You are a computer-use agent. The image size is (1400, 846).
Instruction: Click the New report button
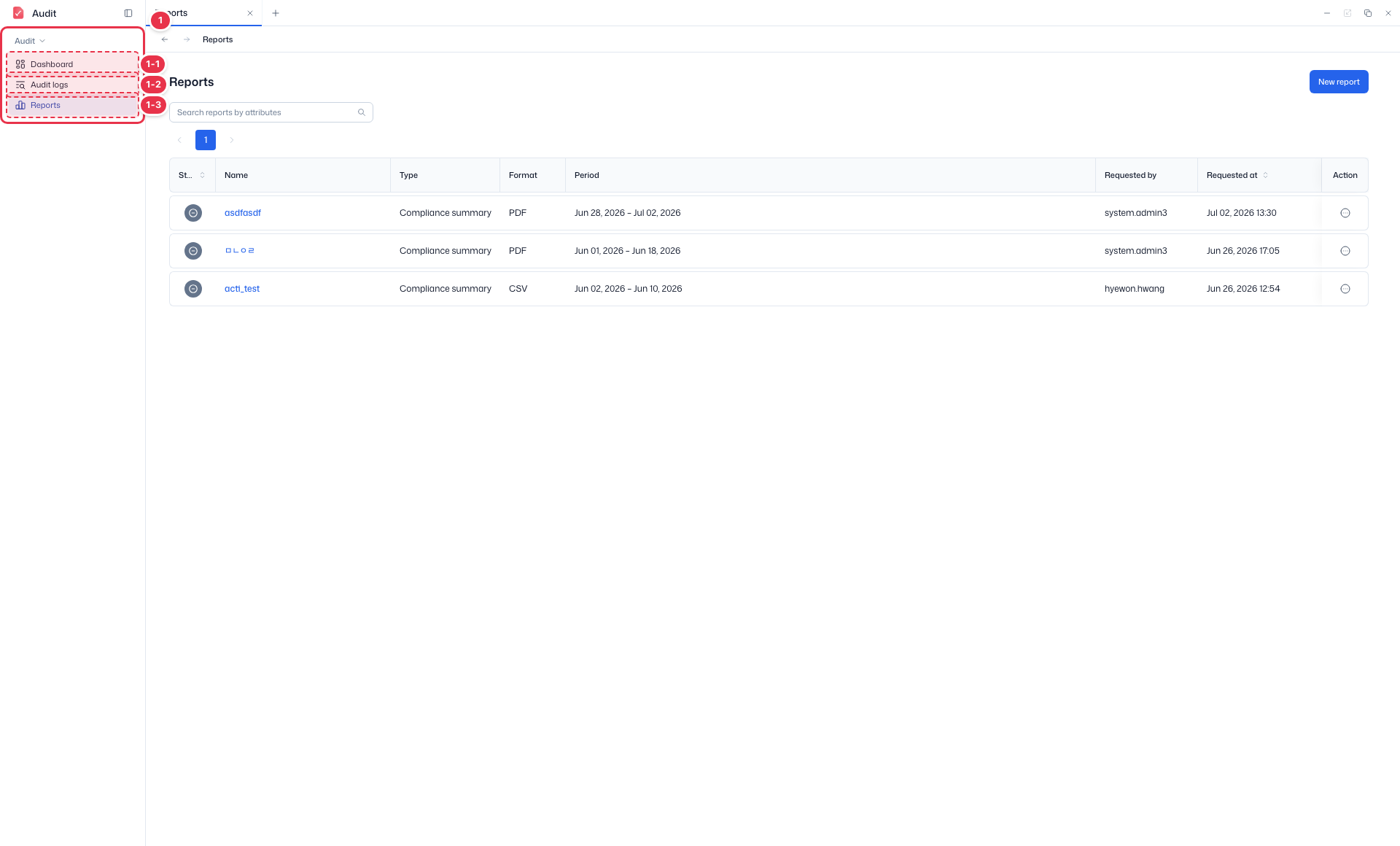point(1339,82)
